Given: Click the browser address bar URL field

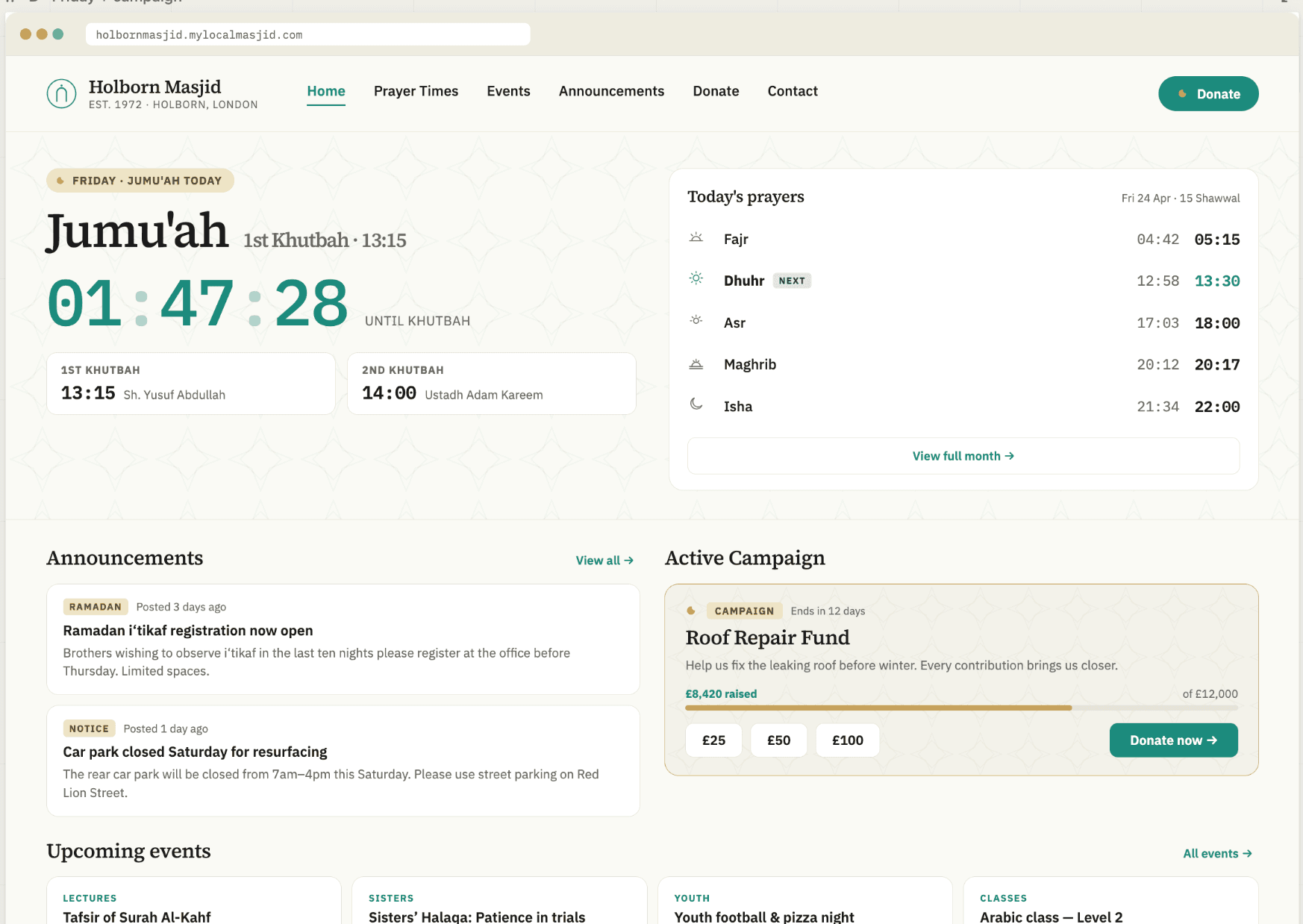Looking at the screenshot, I should point(307,34).
